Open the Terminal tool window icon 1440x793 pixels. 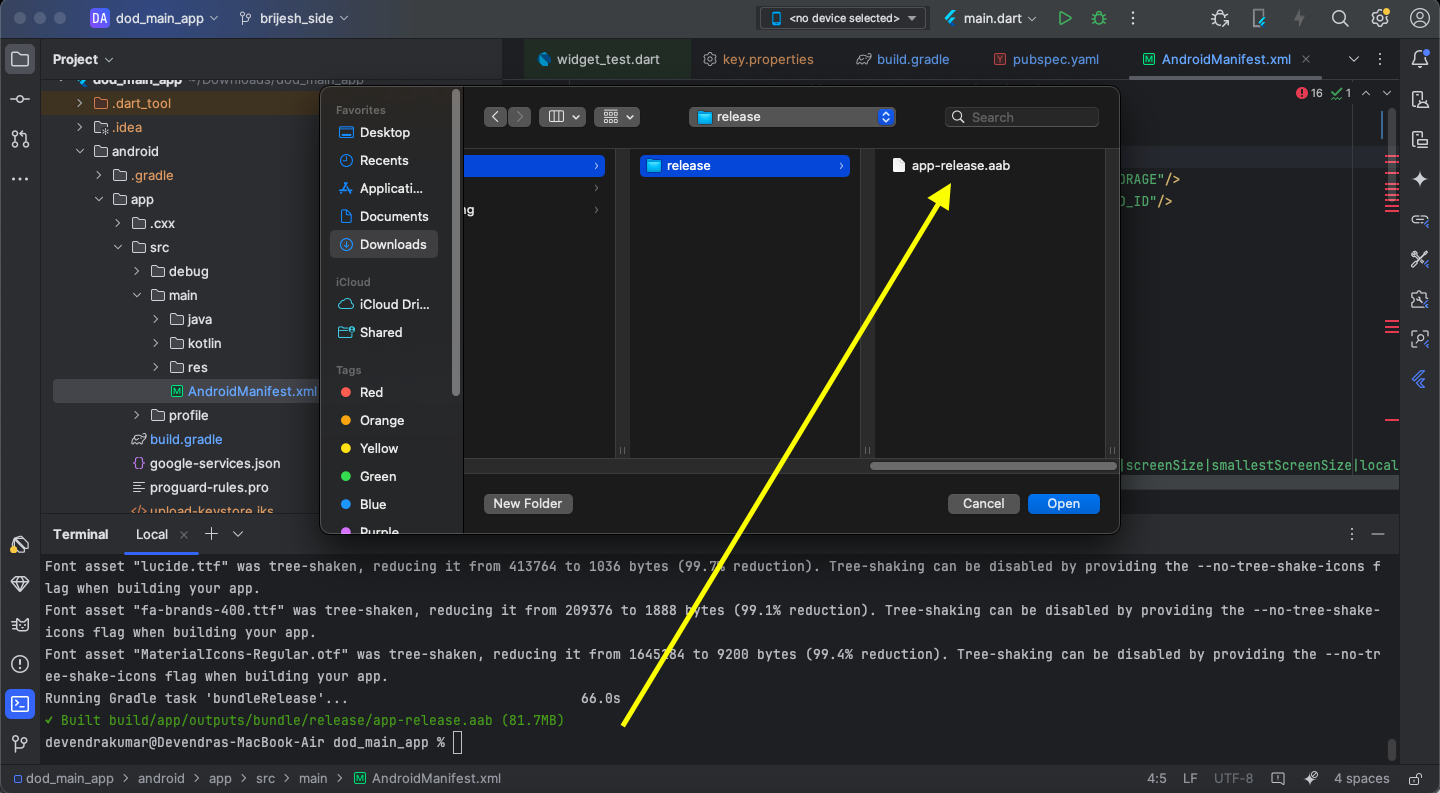coord(20,703)
